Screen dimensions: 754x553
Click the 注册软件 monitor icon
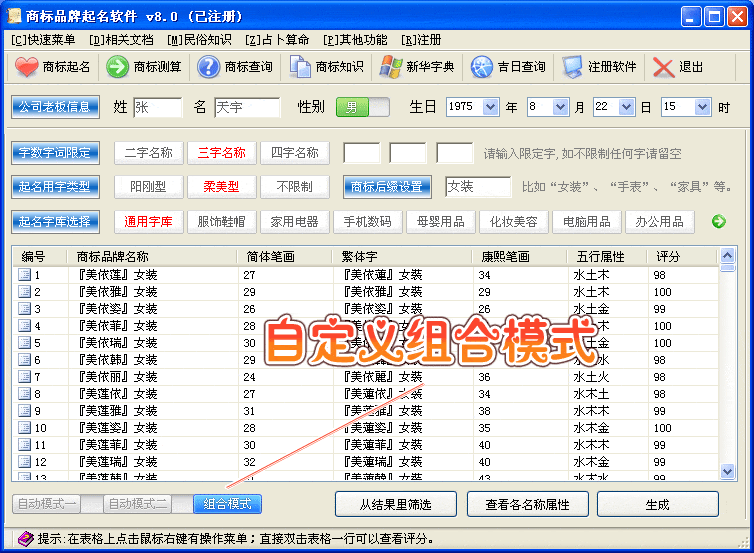pyautogui.click(x=572, y=66)
